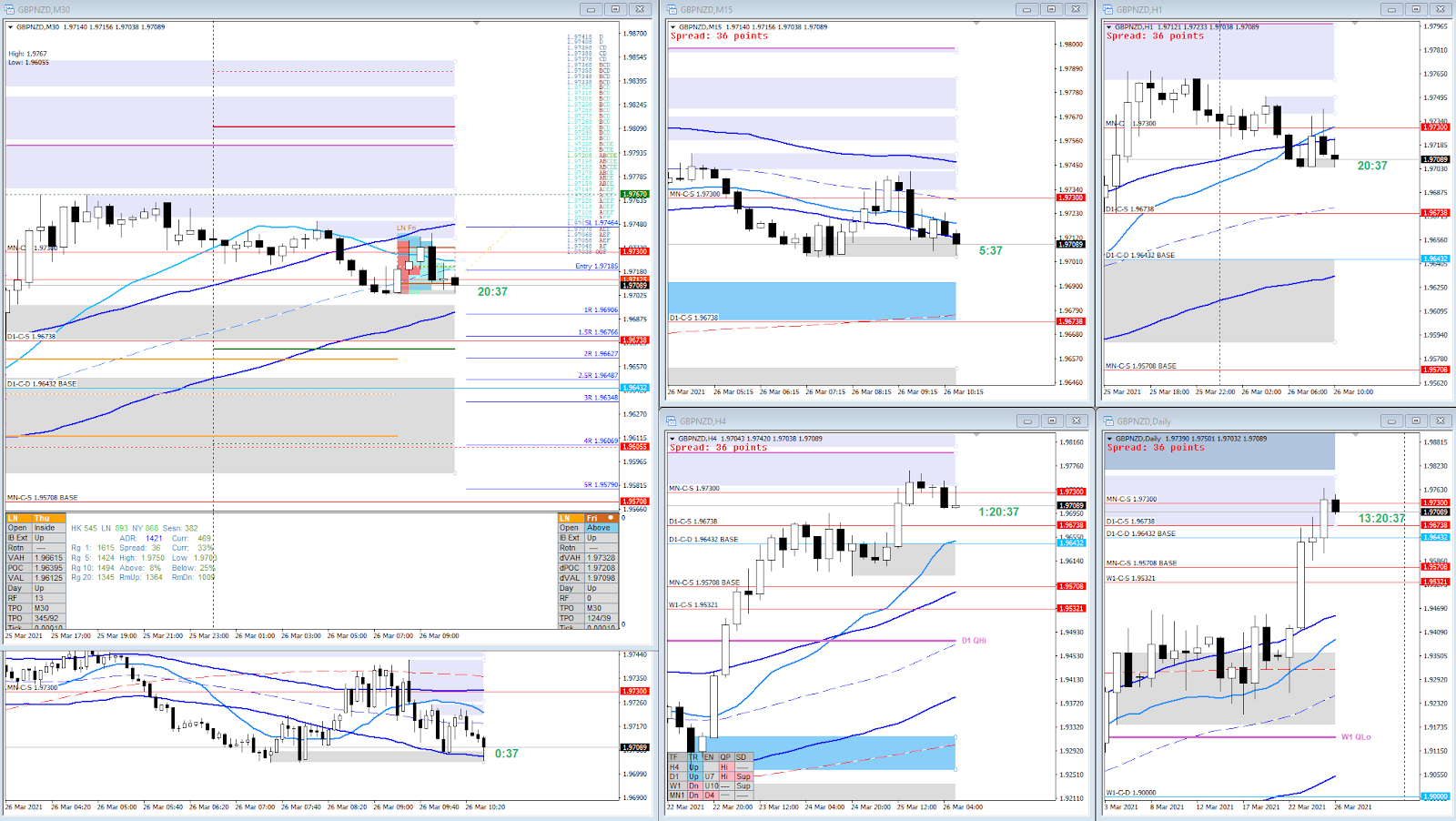Toggle the Fri column header in LN panel
Image resolution: width=1456 pixels, height=821 pixels.
(592, 518)
